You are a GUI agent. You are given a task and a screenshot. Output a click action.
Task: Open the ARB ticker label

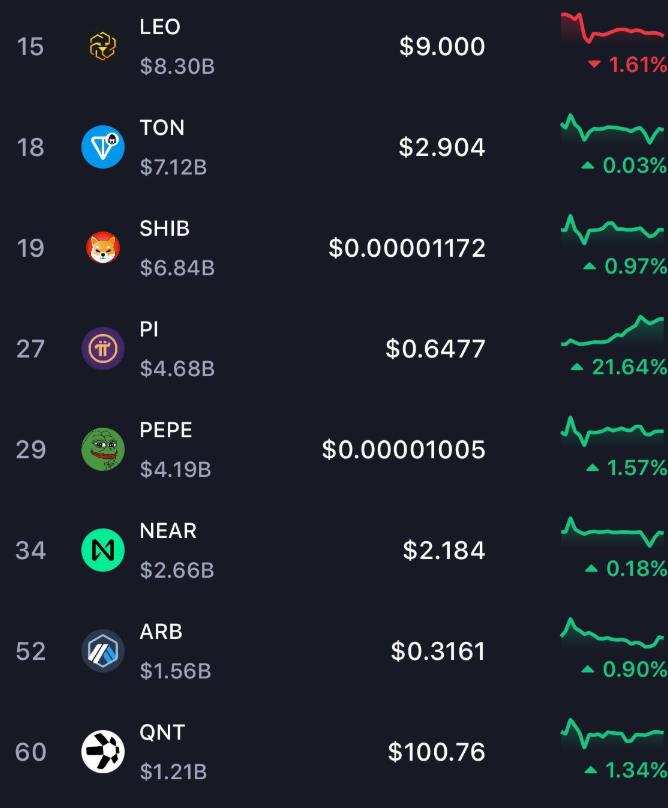tap(161, 632)
